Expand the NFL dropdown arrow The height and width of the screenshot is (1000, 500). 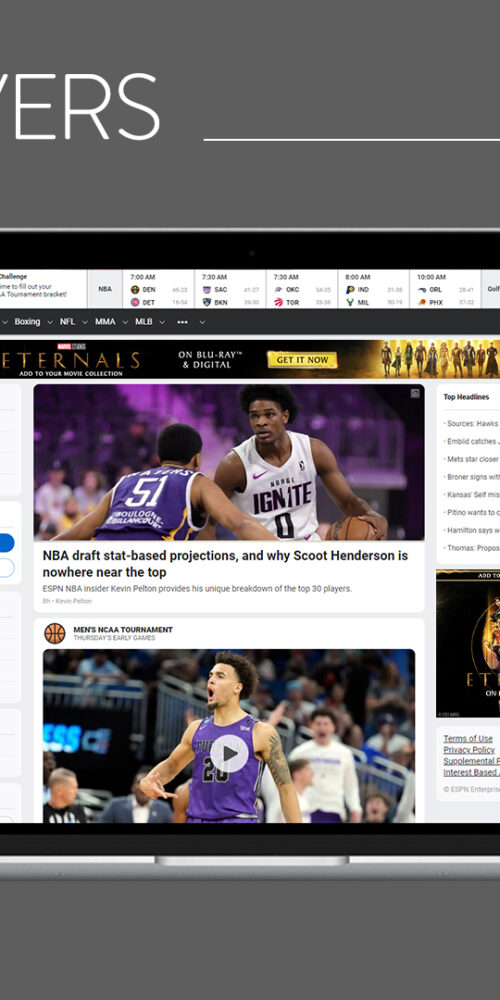coord(85,323)
